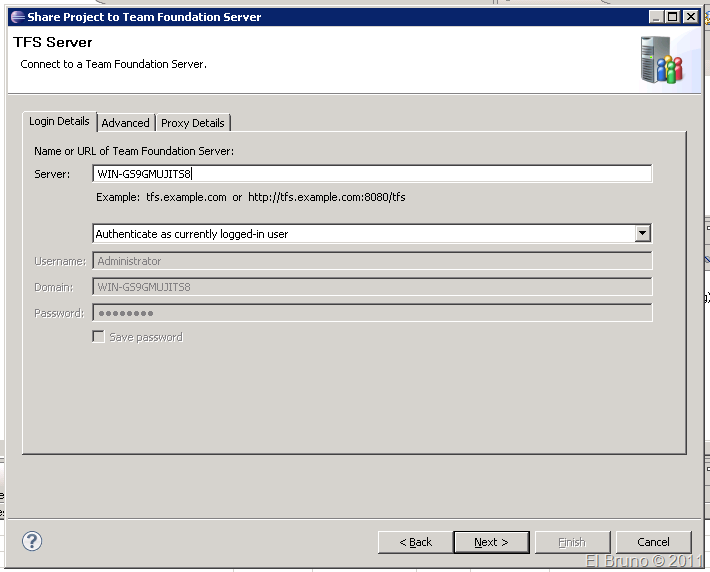Open help with the question mark icon

coord(32,541)
